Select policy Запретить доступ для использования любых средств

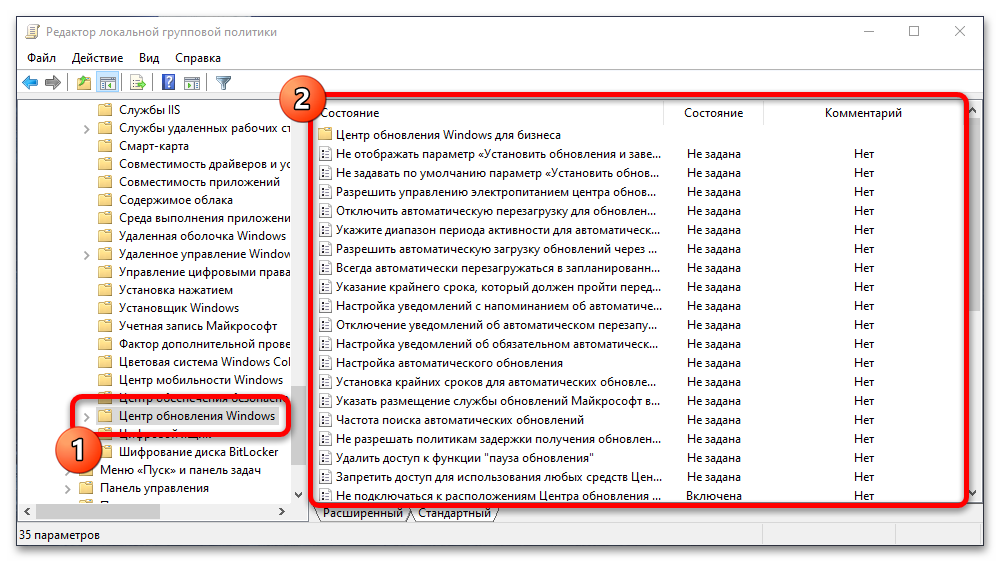pos(499,477)
